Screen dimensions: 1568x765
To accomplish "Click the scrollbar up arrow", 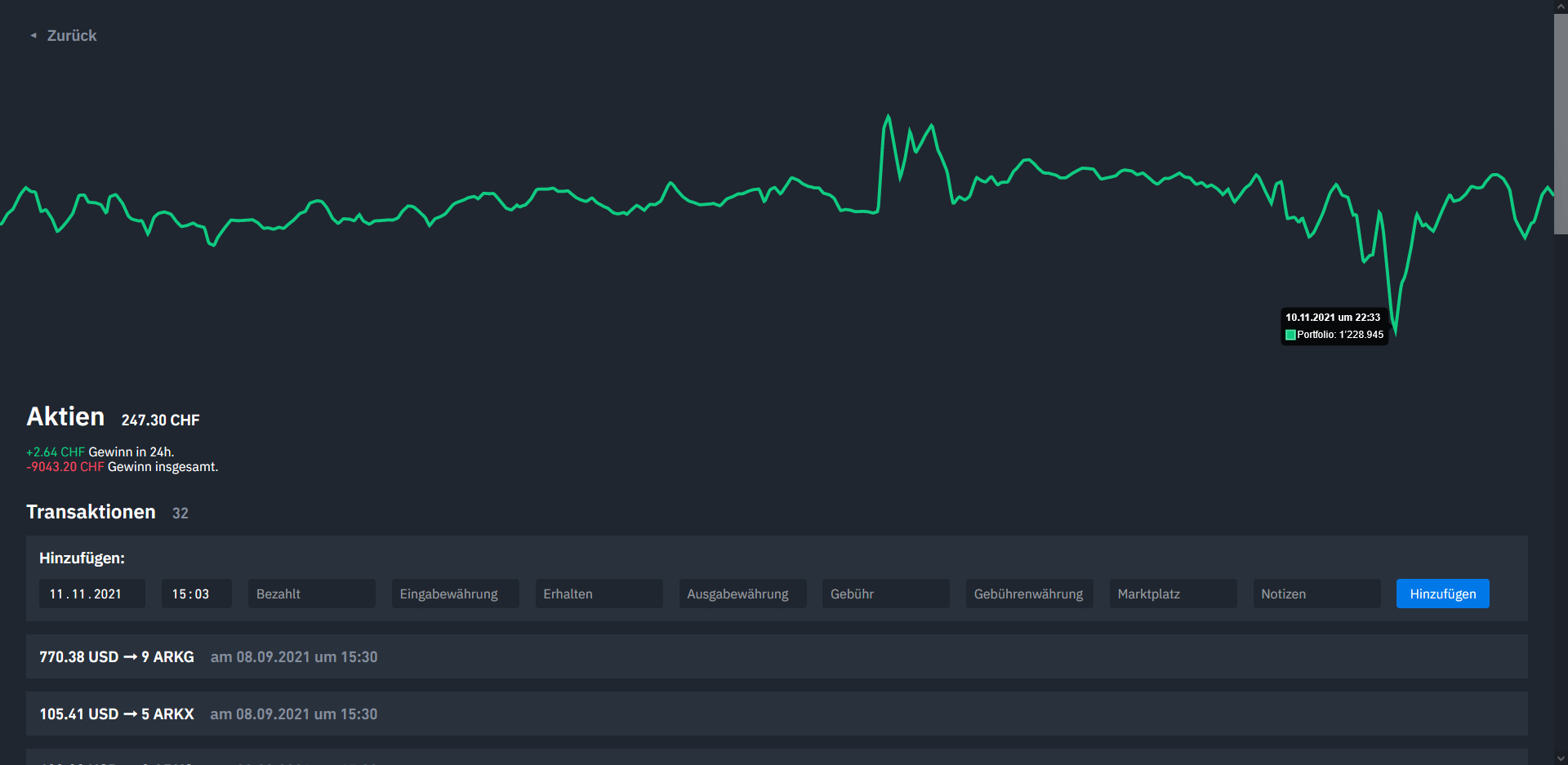I will 1560,7.
